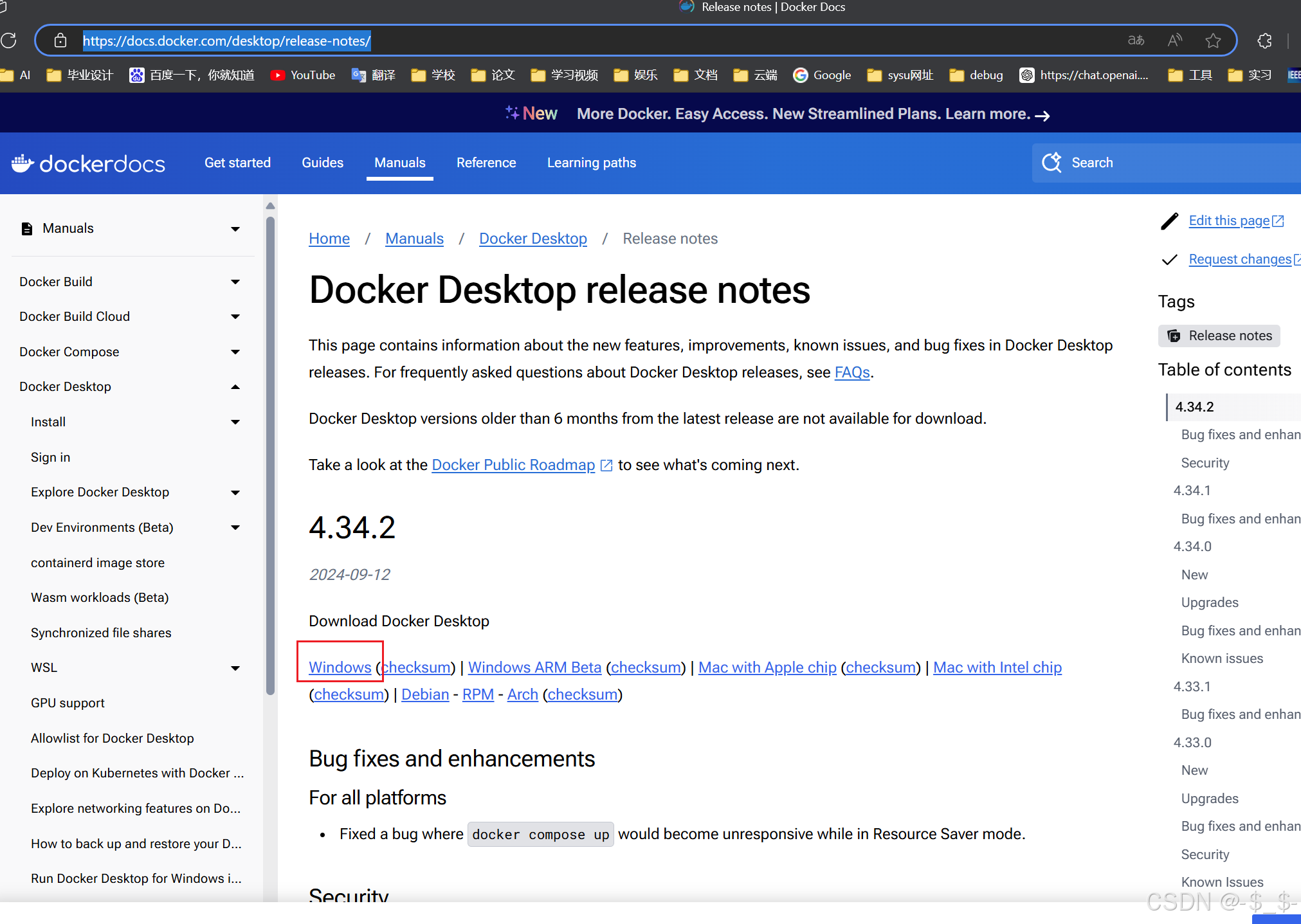This screenshot has height=924, width=1301.
Task: Click the read aloud icon in address bar
Action: point(1175,41)
